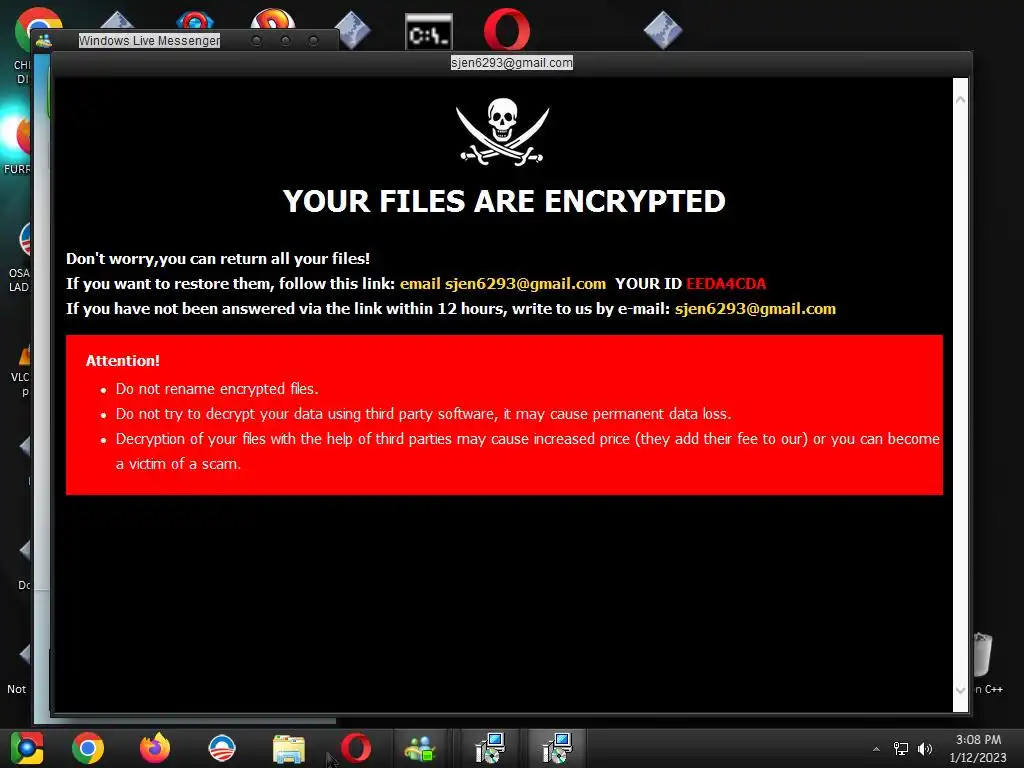Screen dimensions: 1024x768
Task: Show hidden tray icons arrow
Action: [x=876, y=749]
